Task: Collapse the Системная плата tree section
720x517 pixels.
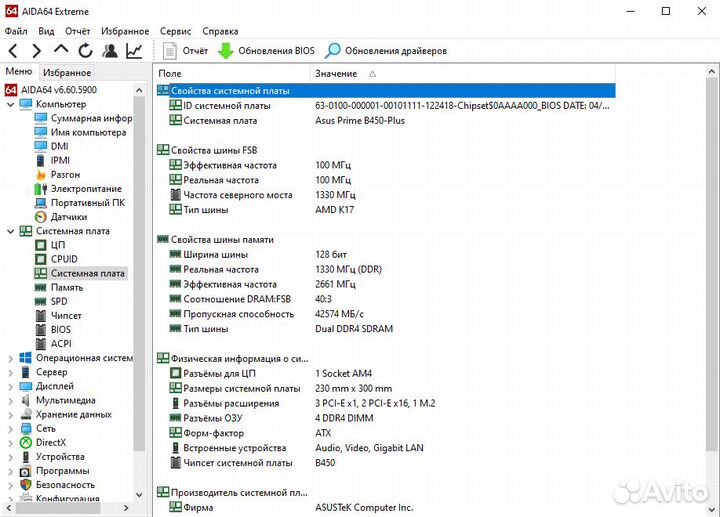Action: point(11,231)
